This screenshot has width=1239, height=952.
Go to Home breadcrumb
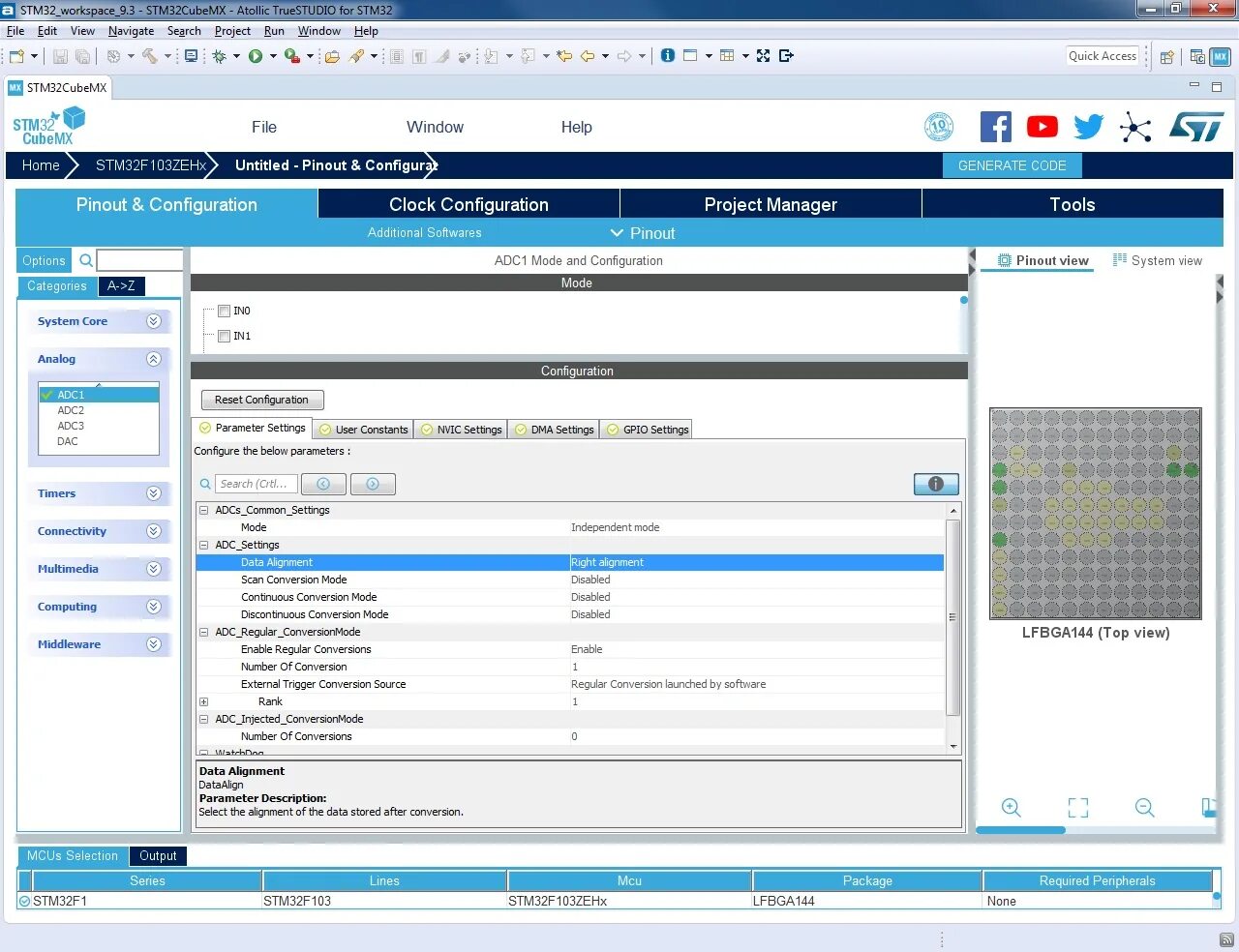(41, 165)
